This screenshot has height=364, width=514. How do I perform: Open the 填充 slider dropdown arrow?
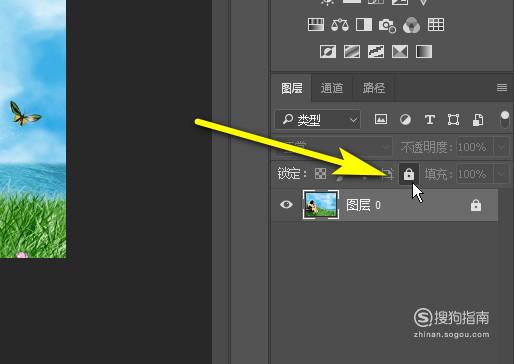coord(501,174)
